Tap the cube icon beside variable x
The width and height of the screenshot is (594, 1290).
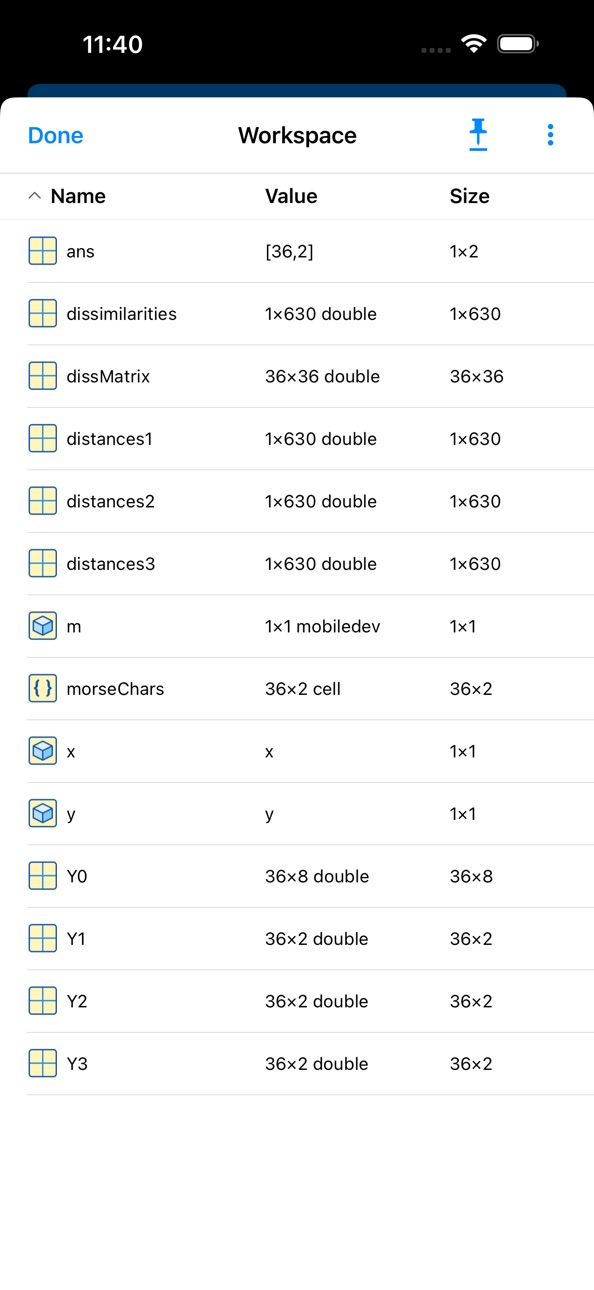(x=42, y=751)
